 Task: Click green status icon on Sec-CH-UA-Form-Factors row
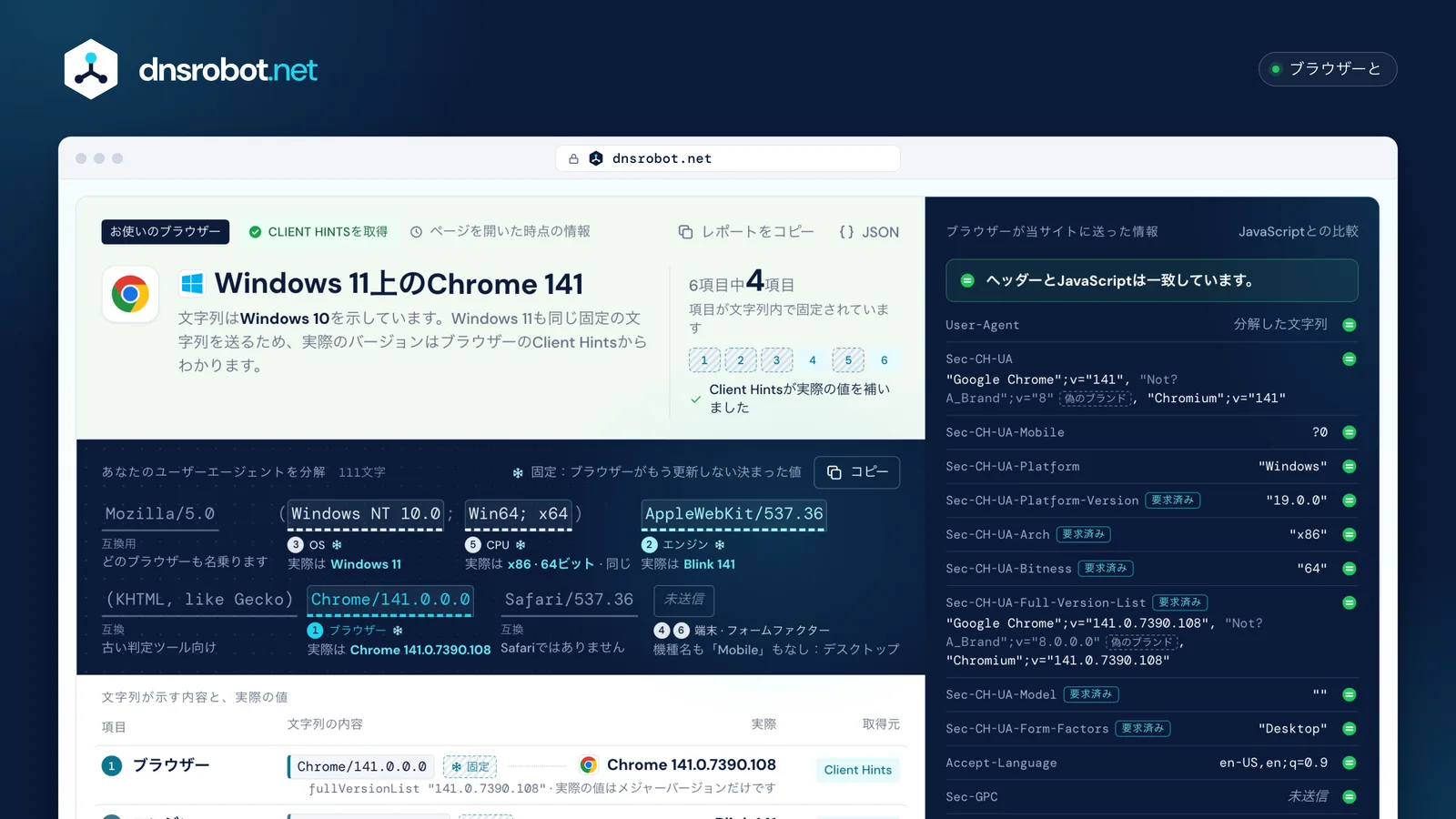point(1350,729)
